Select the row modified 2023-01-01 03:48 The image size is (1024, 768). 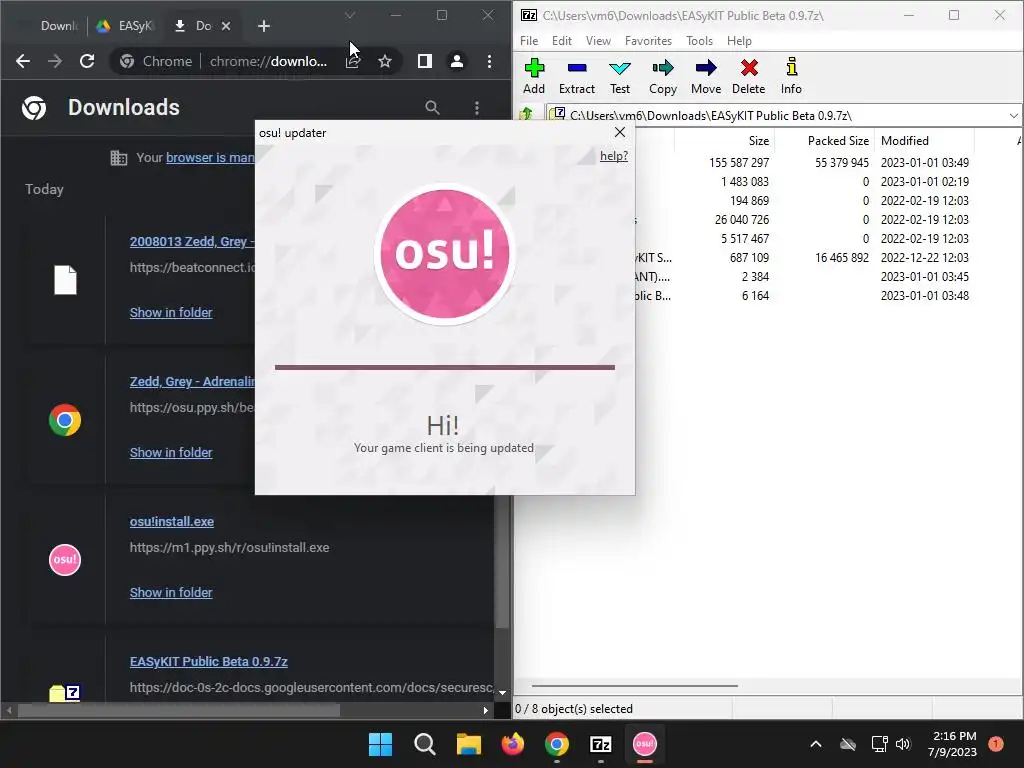[768, 296]
